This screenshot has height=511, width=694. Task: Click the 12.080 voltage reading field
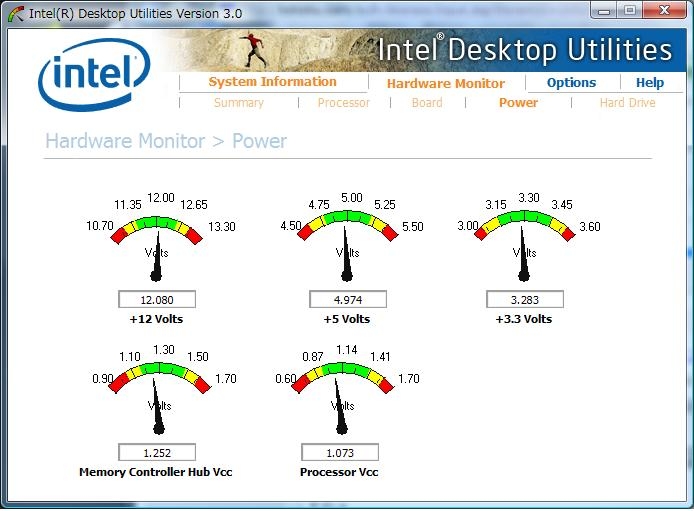(157, 300)
